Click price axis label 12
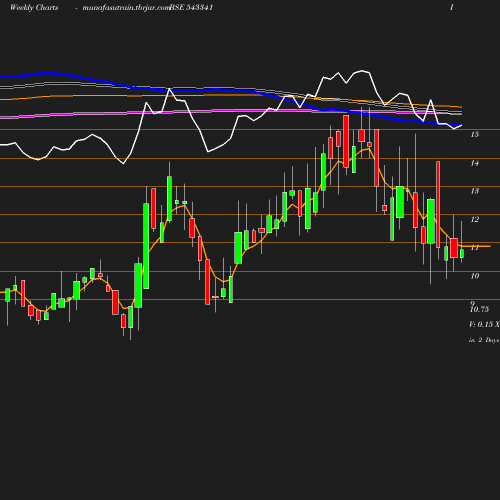 coord(475,219)
